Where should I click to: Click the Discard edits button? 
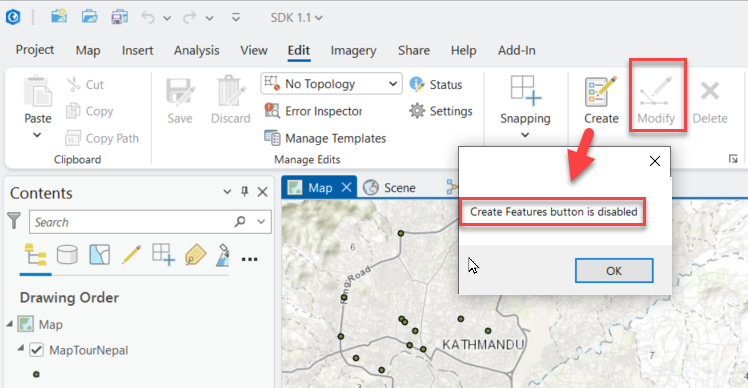pos(230,100)
